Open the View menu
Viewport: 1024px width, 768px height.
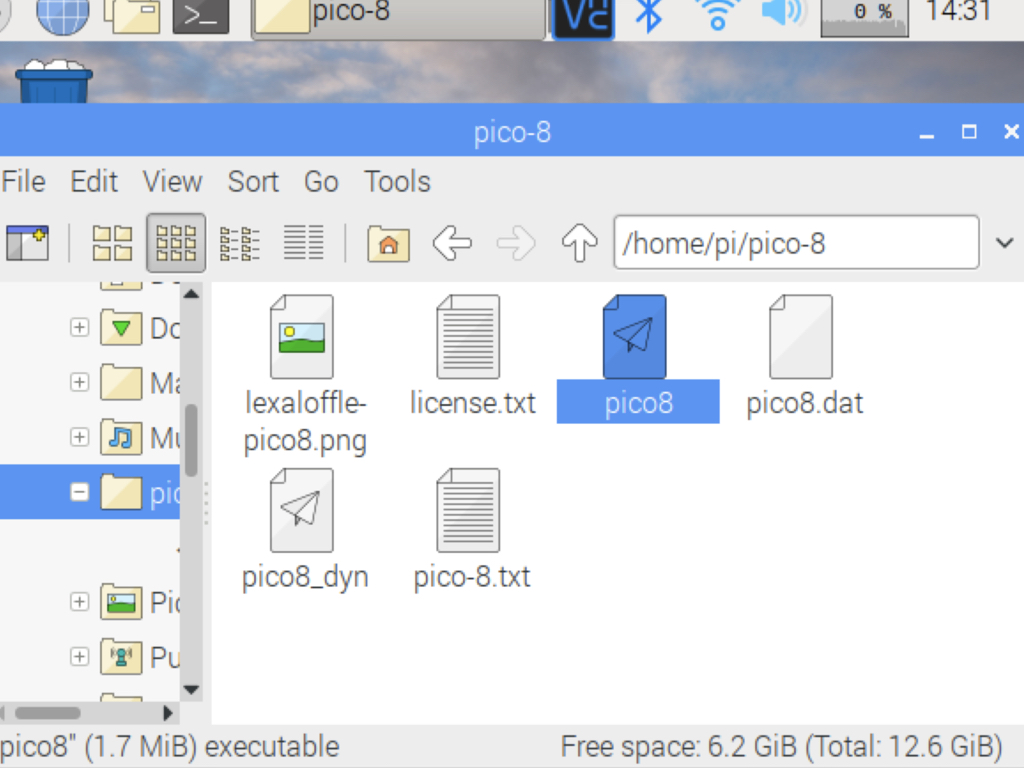pos(172,182)
